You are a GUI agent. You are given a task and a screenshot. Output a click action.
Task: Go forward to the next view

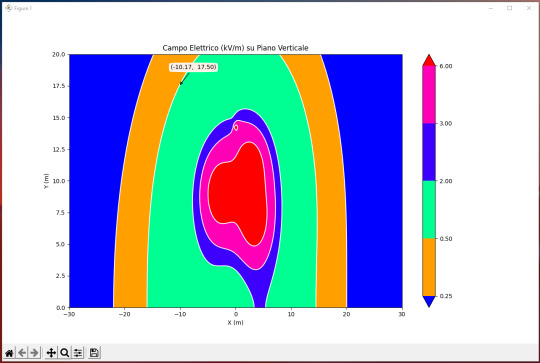(34, 353)
